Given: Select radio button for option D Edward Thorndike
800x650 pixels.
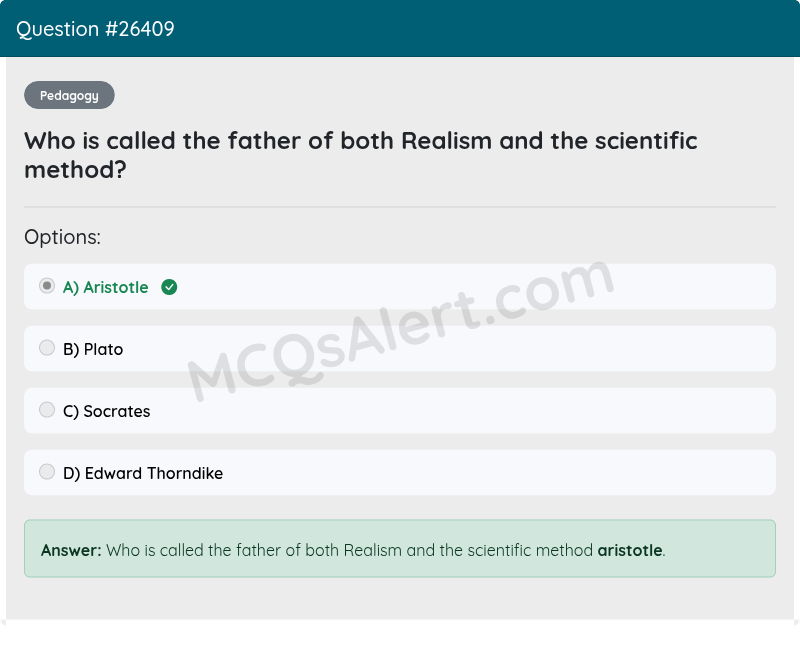Looking at the screenshot, I should 47,471.
